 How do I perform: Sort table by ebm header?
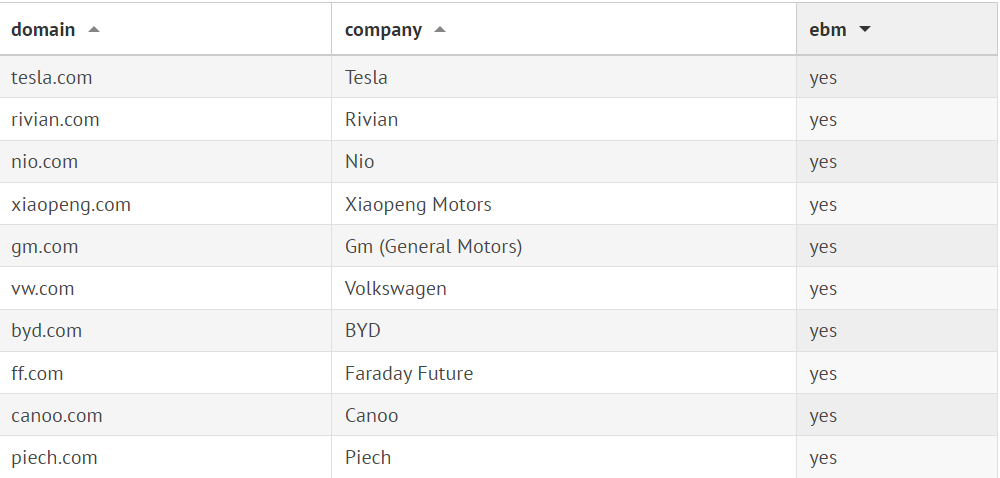click(x=828, y=30)
